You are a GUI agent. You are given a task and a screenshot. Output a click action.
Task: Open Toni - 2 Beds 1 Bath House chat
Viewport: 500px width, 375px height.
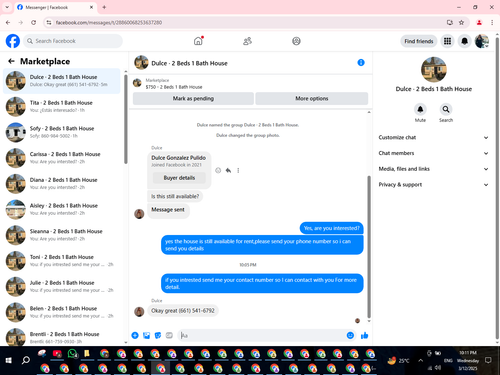(62, 261)
